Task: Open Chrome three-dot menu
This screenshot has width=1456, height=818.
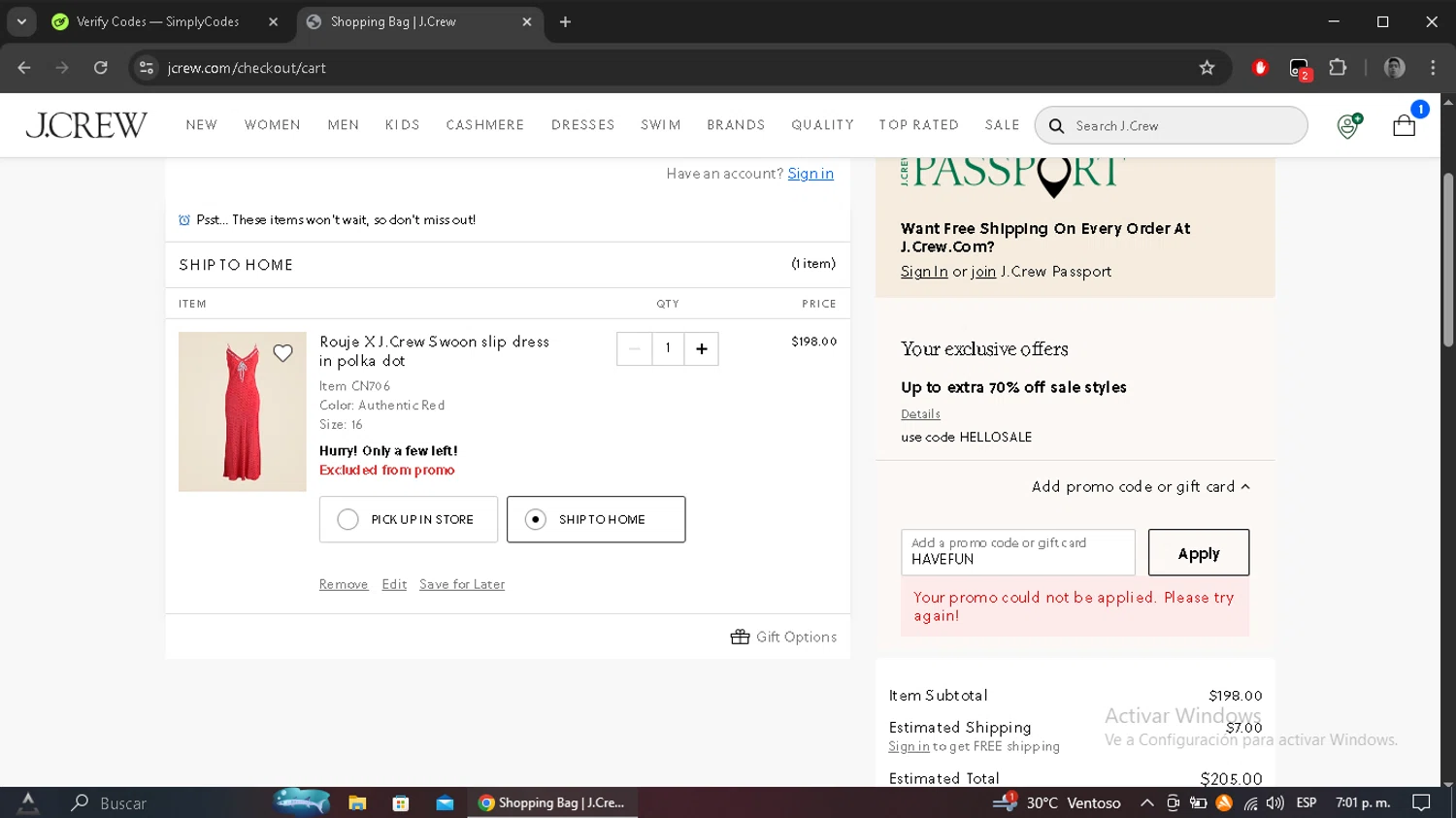Action: pos(1433,68)
